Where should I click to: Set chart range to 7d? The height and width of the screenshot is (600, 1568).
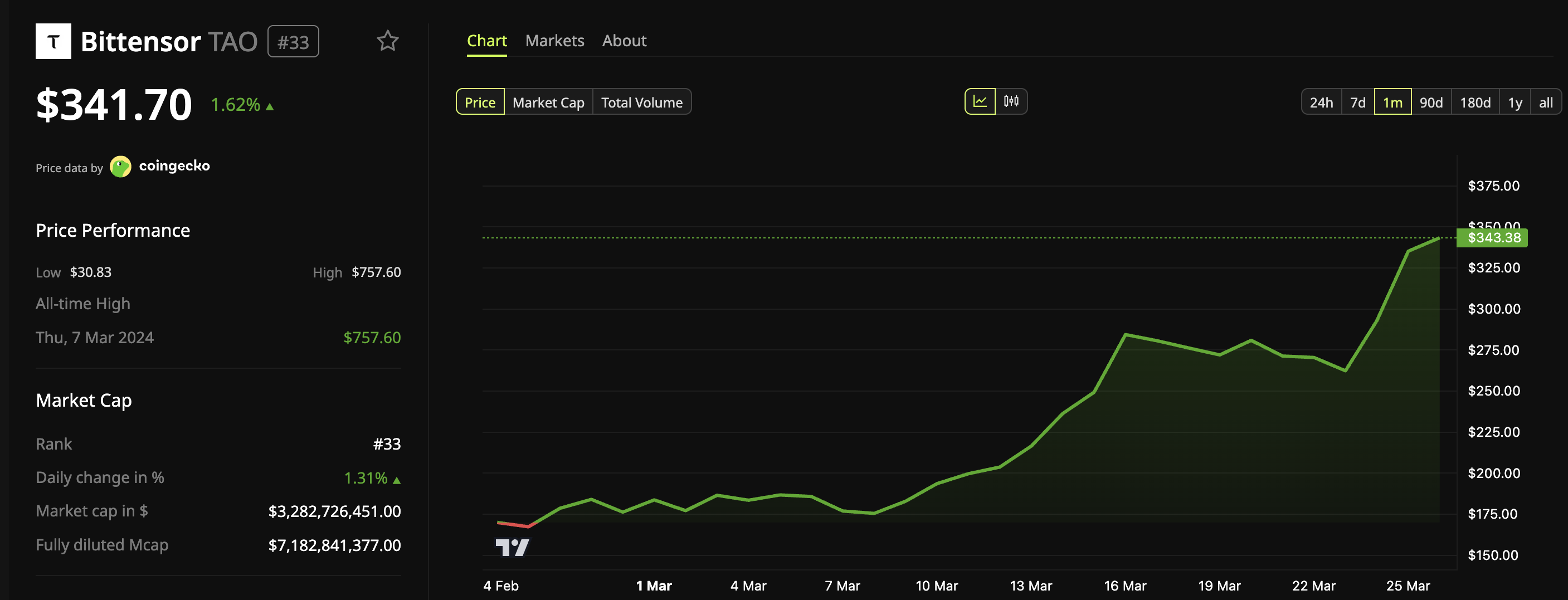(1358, 103)
